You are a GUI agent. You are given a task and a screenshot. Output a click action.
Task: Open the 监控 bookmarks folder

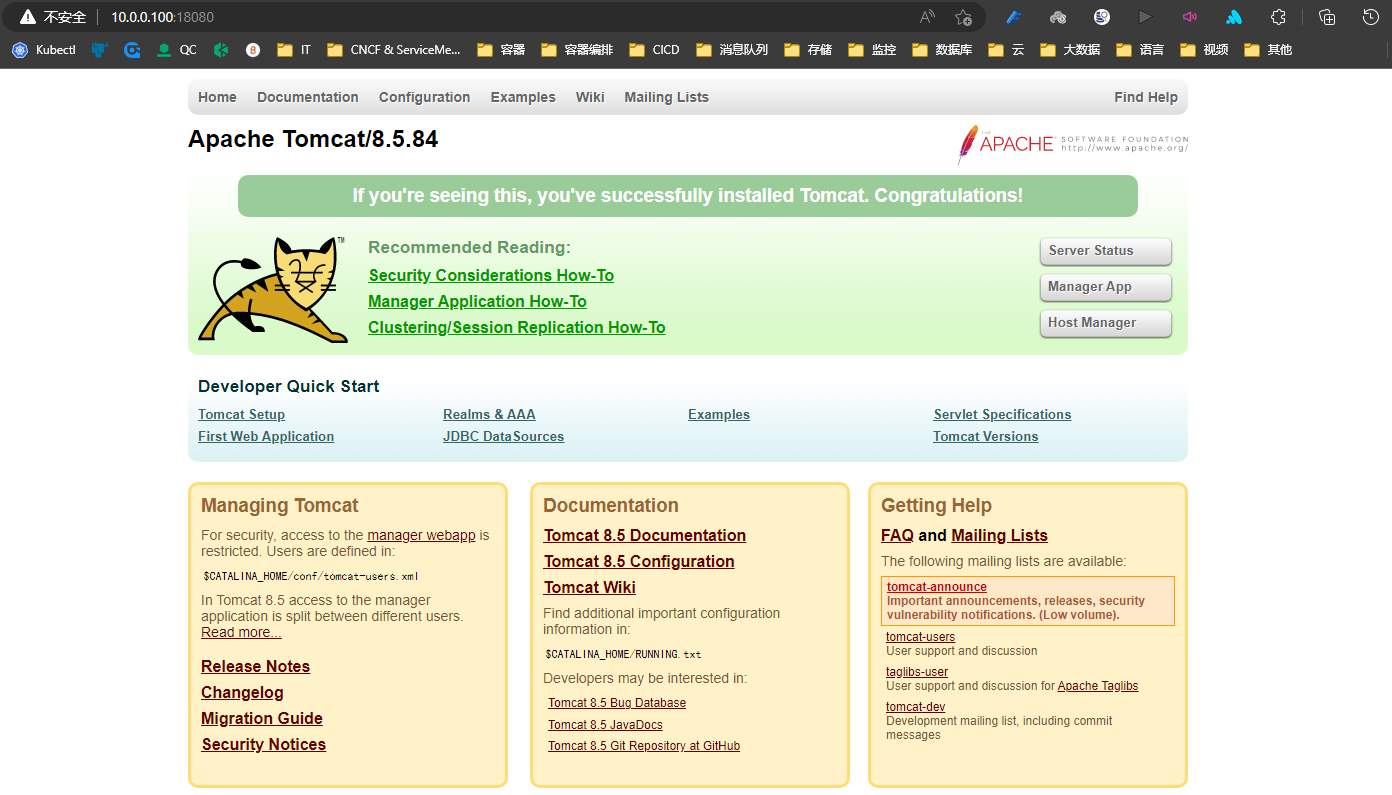pyautogui.click(x=872, y=49)
